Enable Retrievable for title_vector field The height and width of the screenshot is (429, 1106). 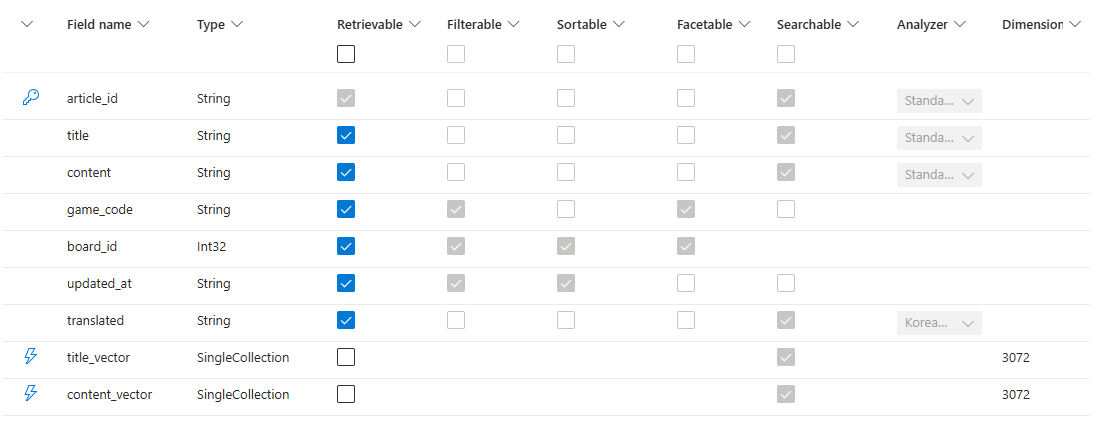click(346, 357)
